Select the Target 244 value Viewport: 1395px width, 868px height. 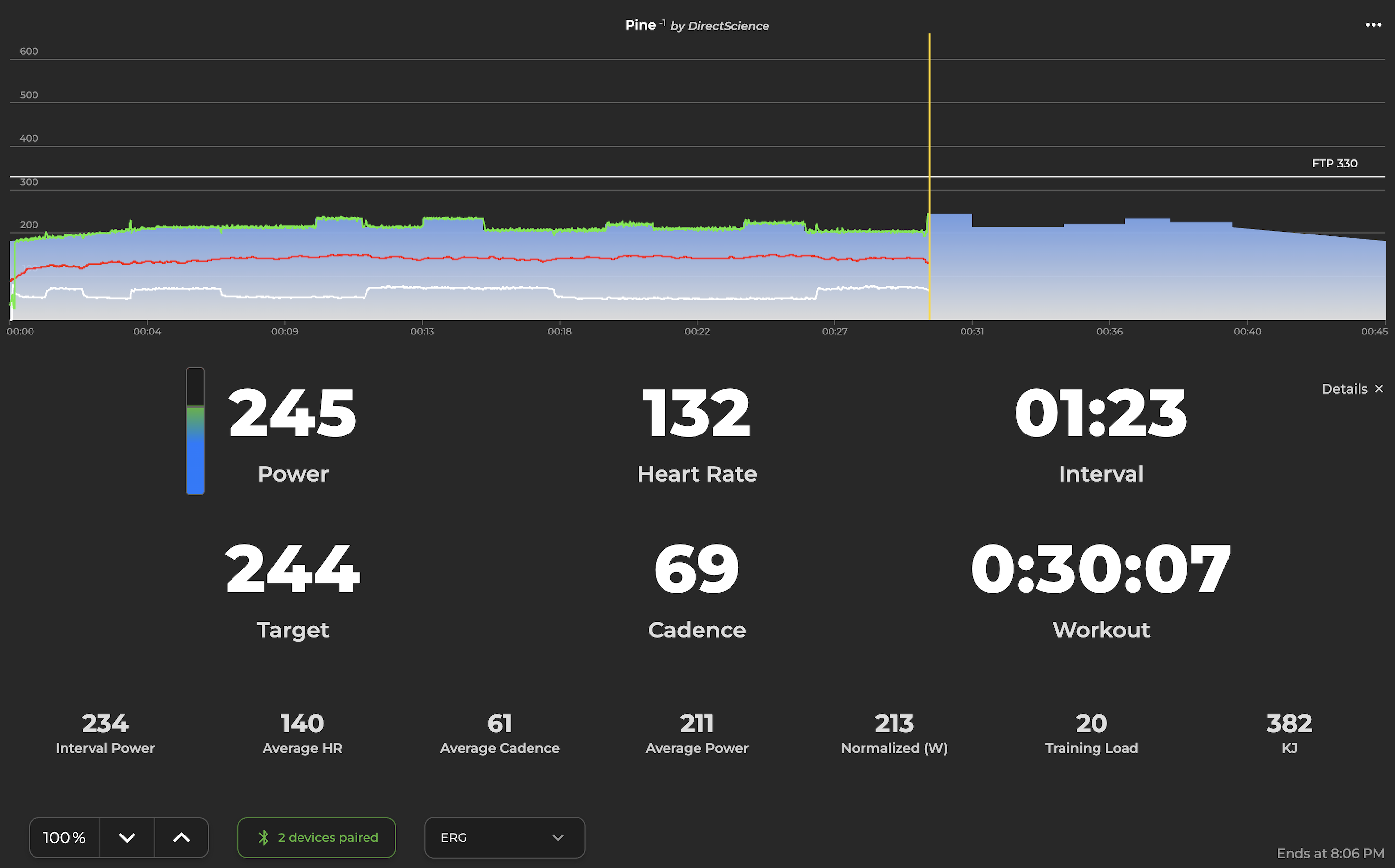pyautogui.click(x=292, y=569)
